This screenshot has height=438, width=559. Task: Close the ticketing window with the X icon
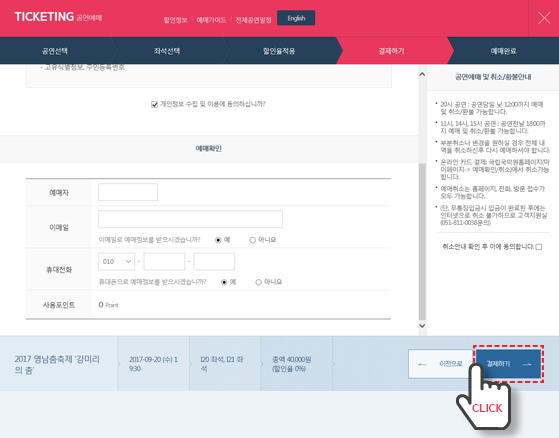click(x=544, y=18)
